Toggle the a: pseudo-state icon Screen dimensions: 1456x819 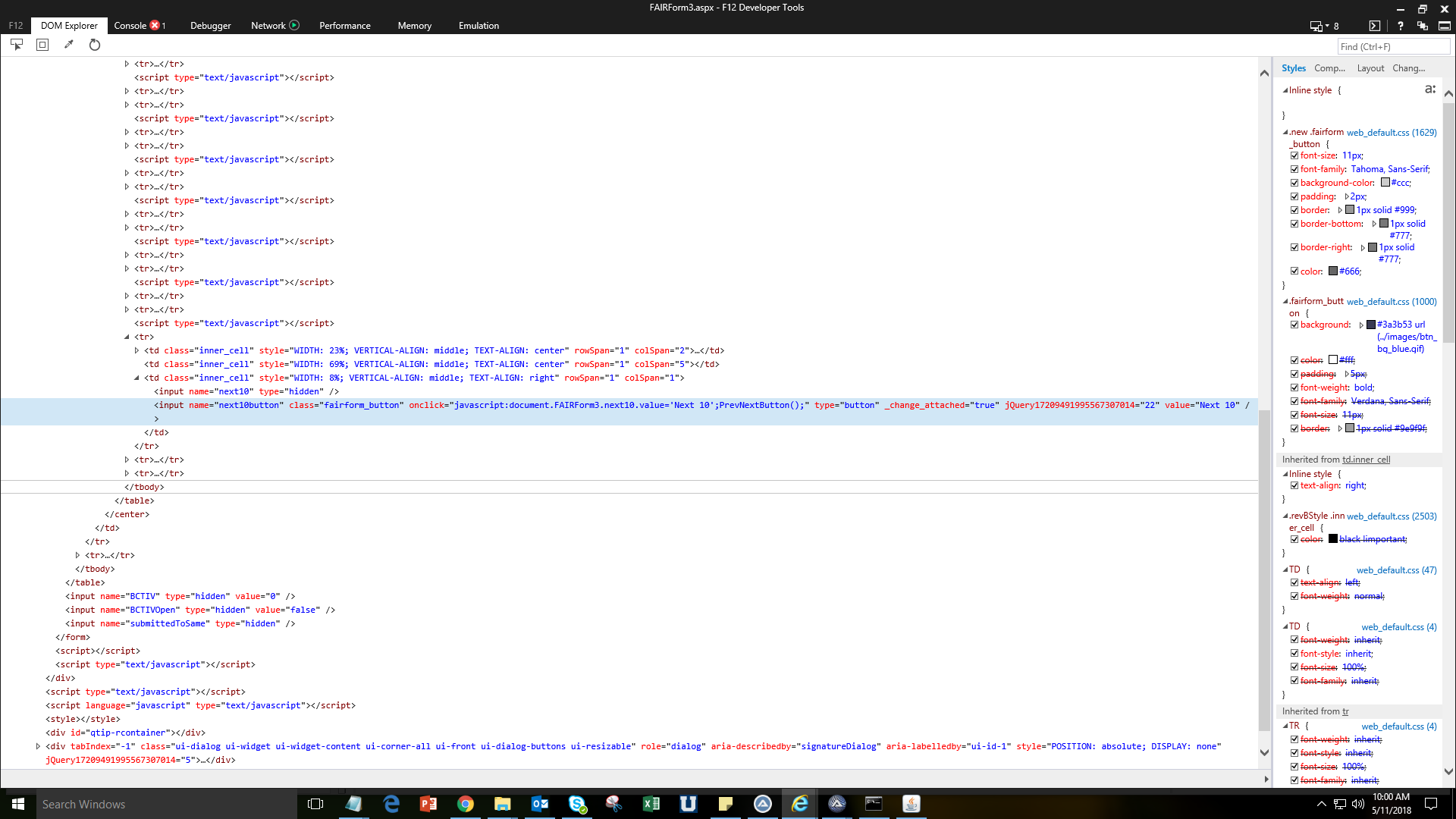1430,89
